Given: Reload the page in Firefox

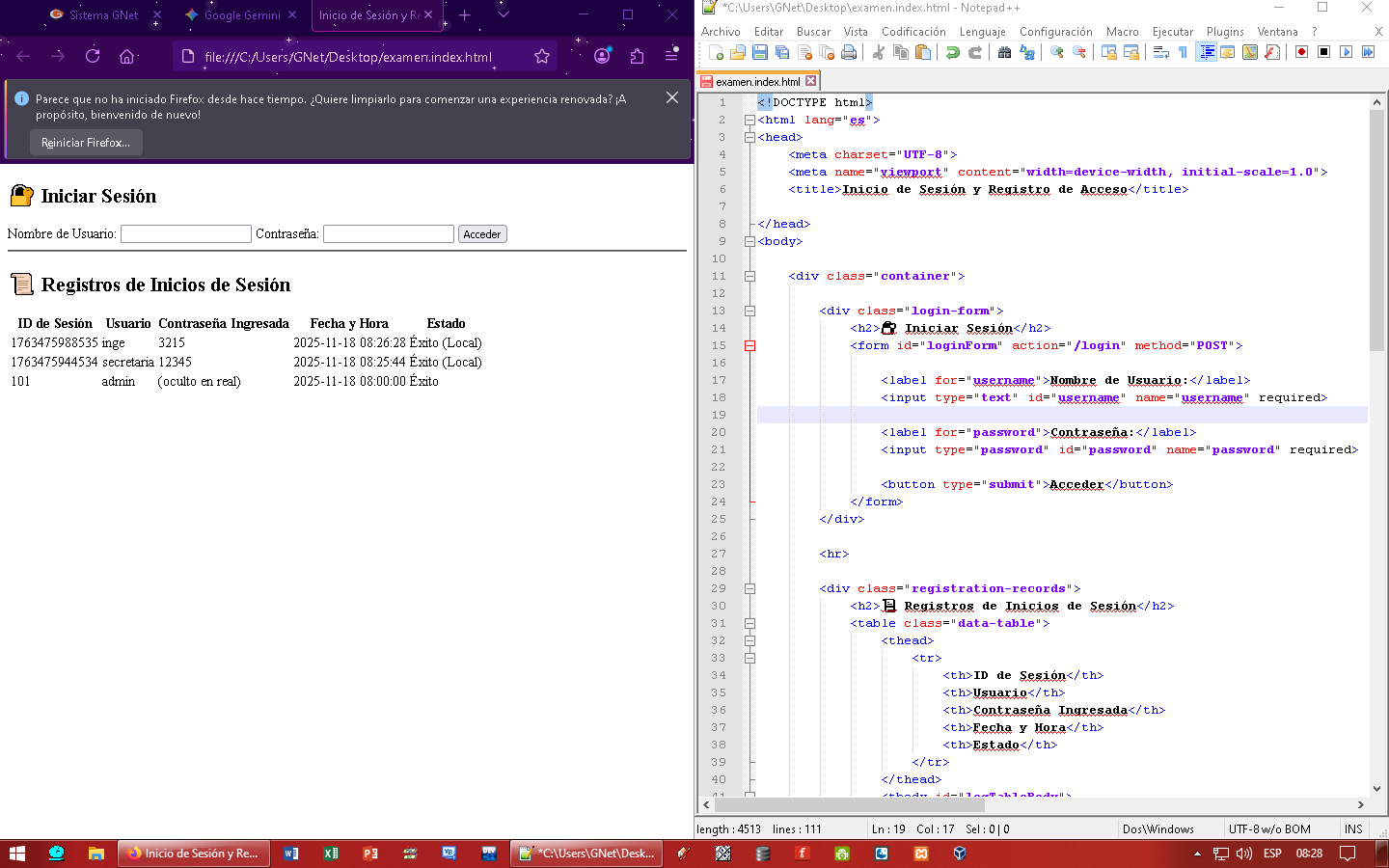Looking at the screenshot, I should tap(93, 56).
